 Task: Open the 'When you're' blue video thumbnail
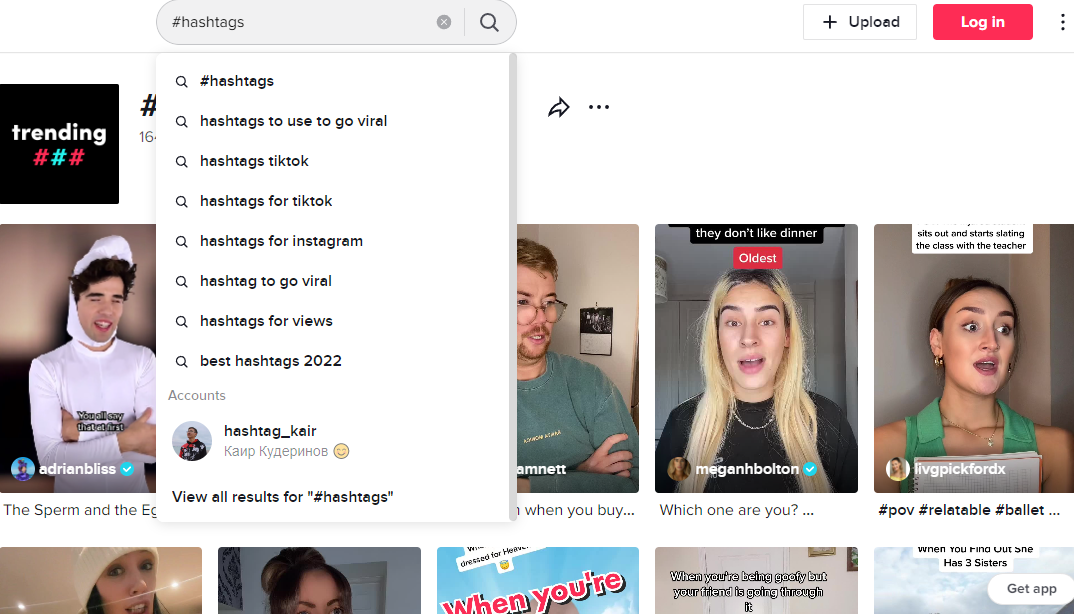click(538, 580)
